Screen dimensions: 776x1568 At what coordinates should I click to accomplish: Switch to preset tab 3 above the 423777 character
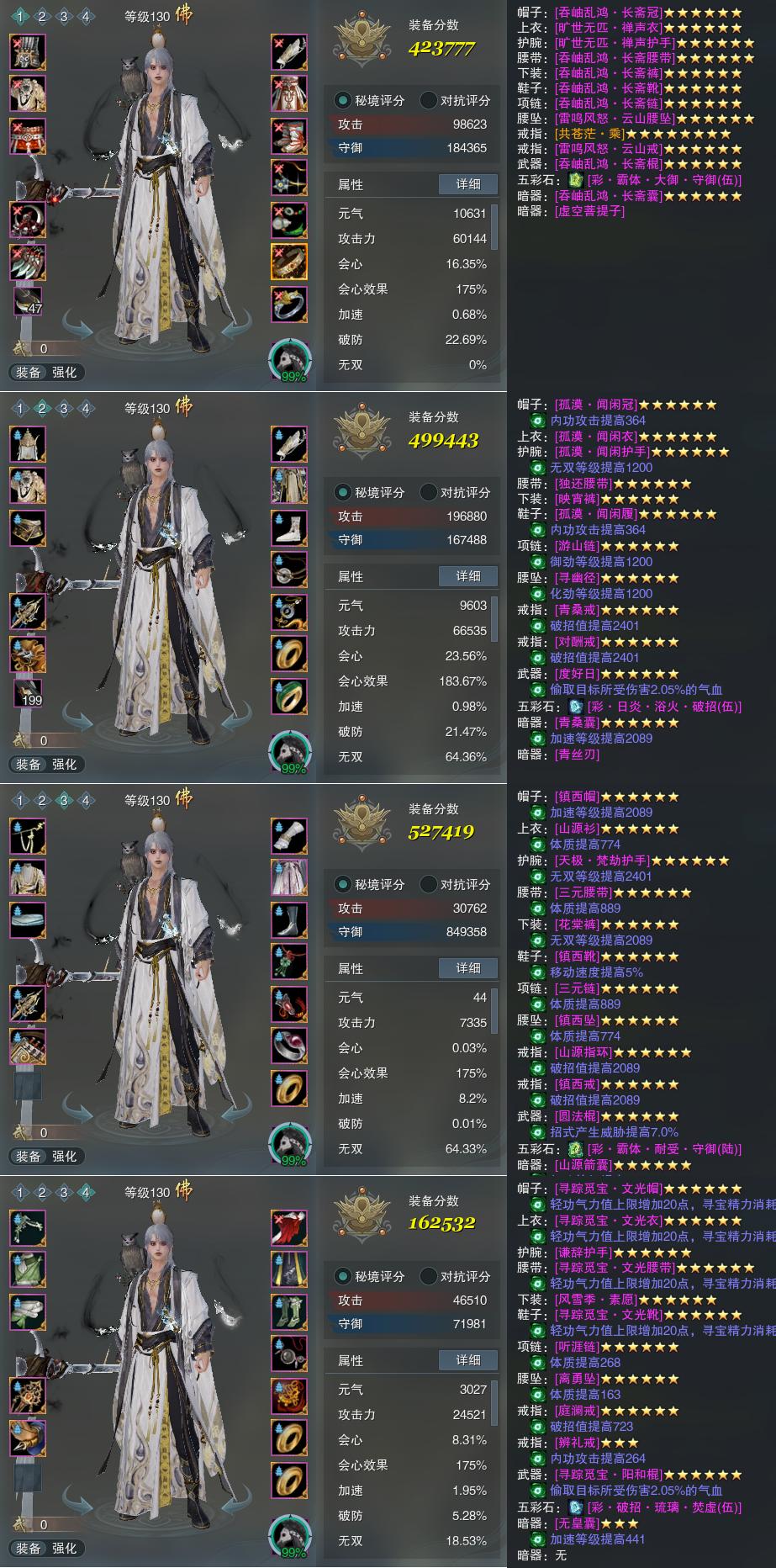(64, 16)
